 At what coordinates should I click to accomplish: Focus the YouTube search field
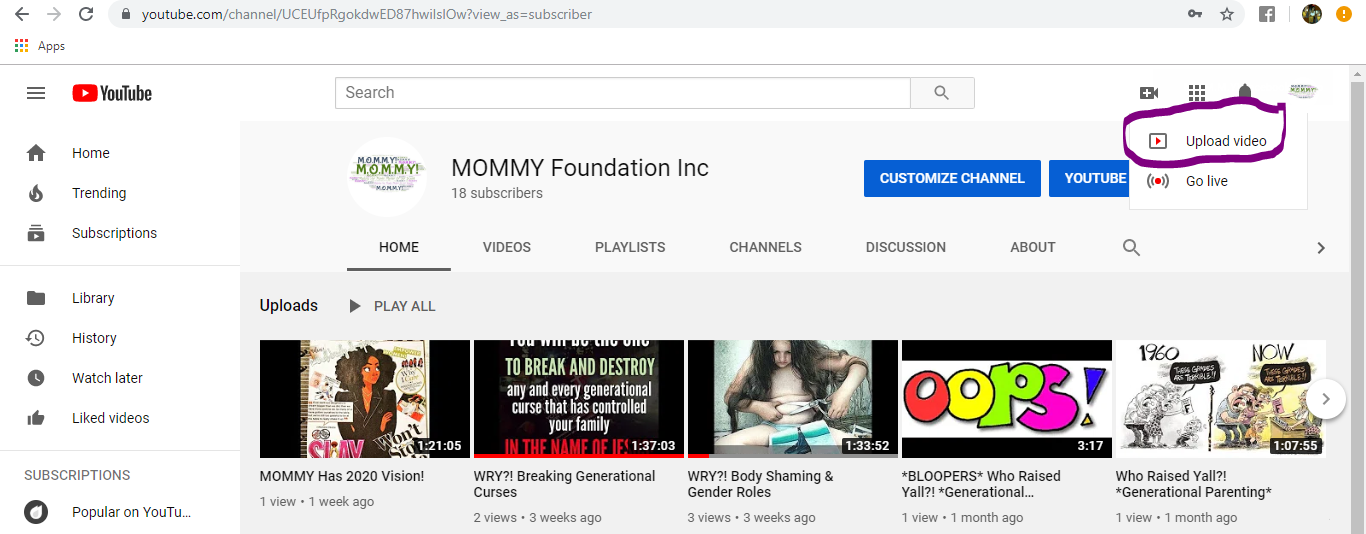pos(623,93)
